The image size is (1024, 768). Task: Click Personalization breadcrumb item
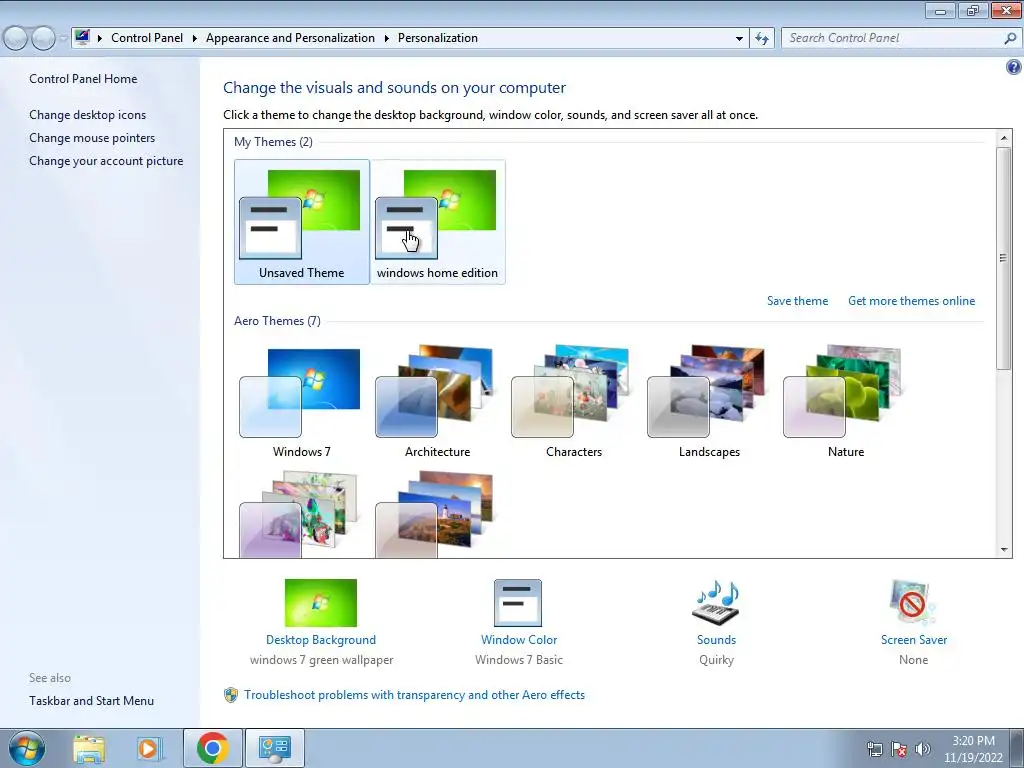(x=438, y=38)
